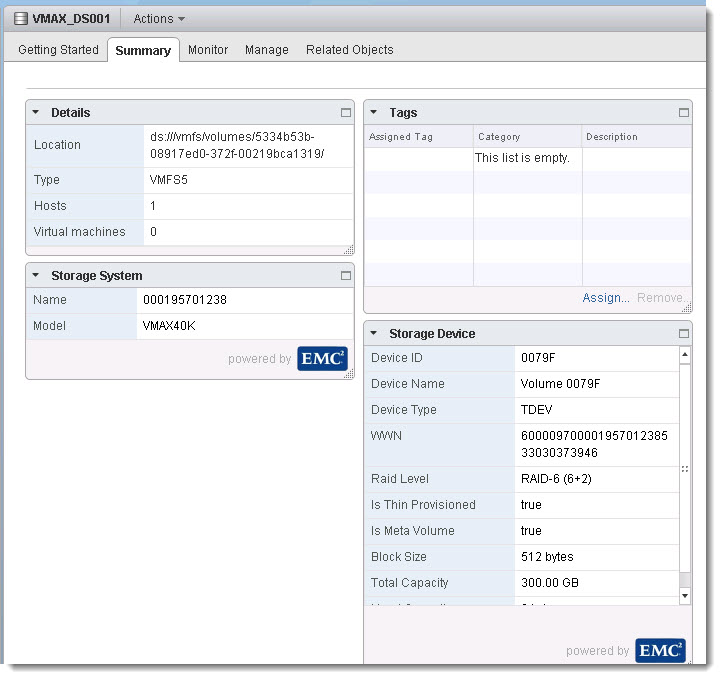Switch to the Getting Started tab

pos(58,50)
